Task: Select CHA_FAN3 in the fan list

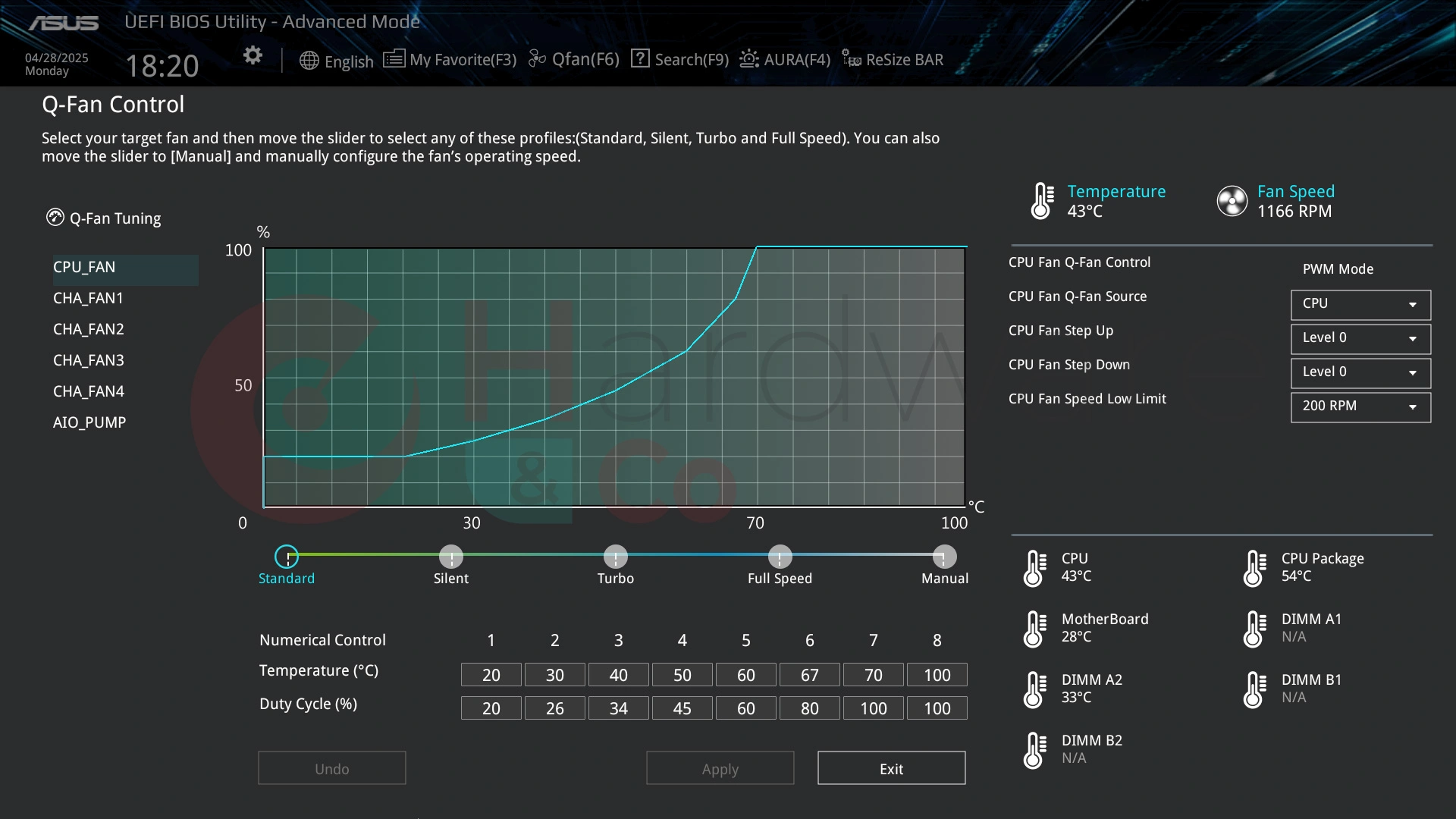Action: [x=88, y=361]
